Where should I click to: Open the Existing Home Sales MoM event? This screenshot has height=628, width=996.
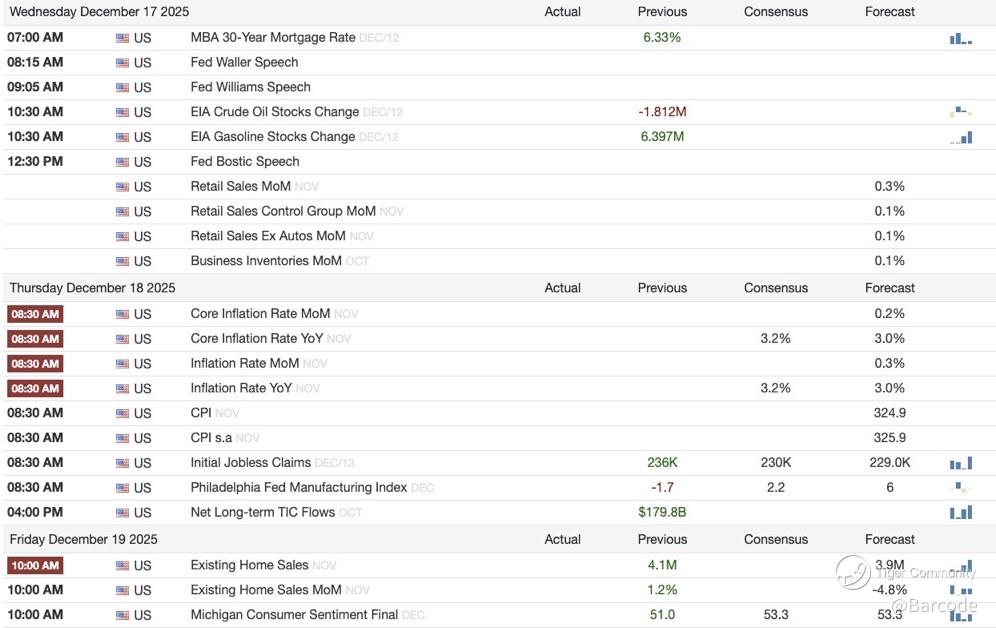[x=266, y=590]
